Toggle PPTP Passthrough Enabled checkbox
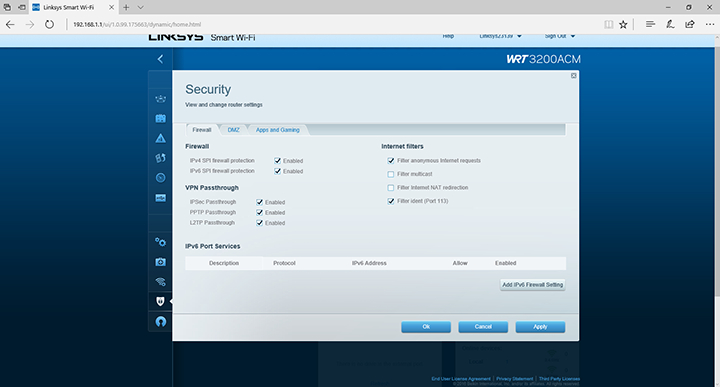This screenshot has height=387, width=720. click(x=259, y=213)
